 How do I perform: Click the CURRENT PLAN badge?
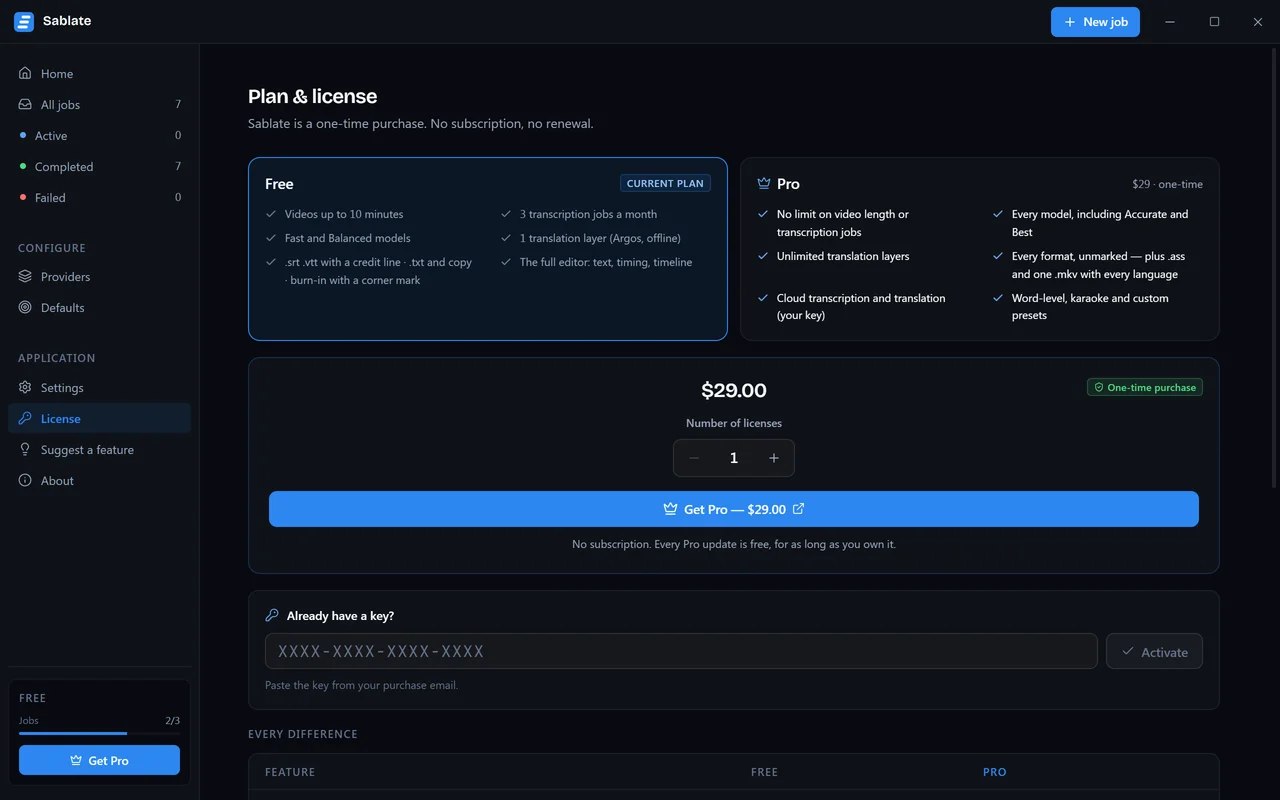(665, 183)
